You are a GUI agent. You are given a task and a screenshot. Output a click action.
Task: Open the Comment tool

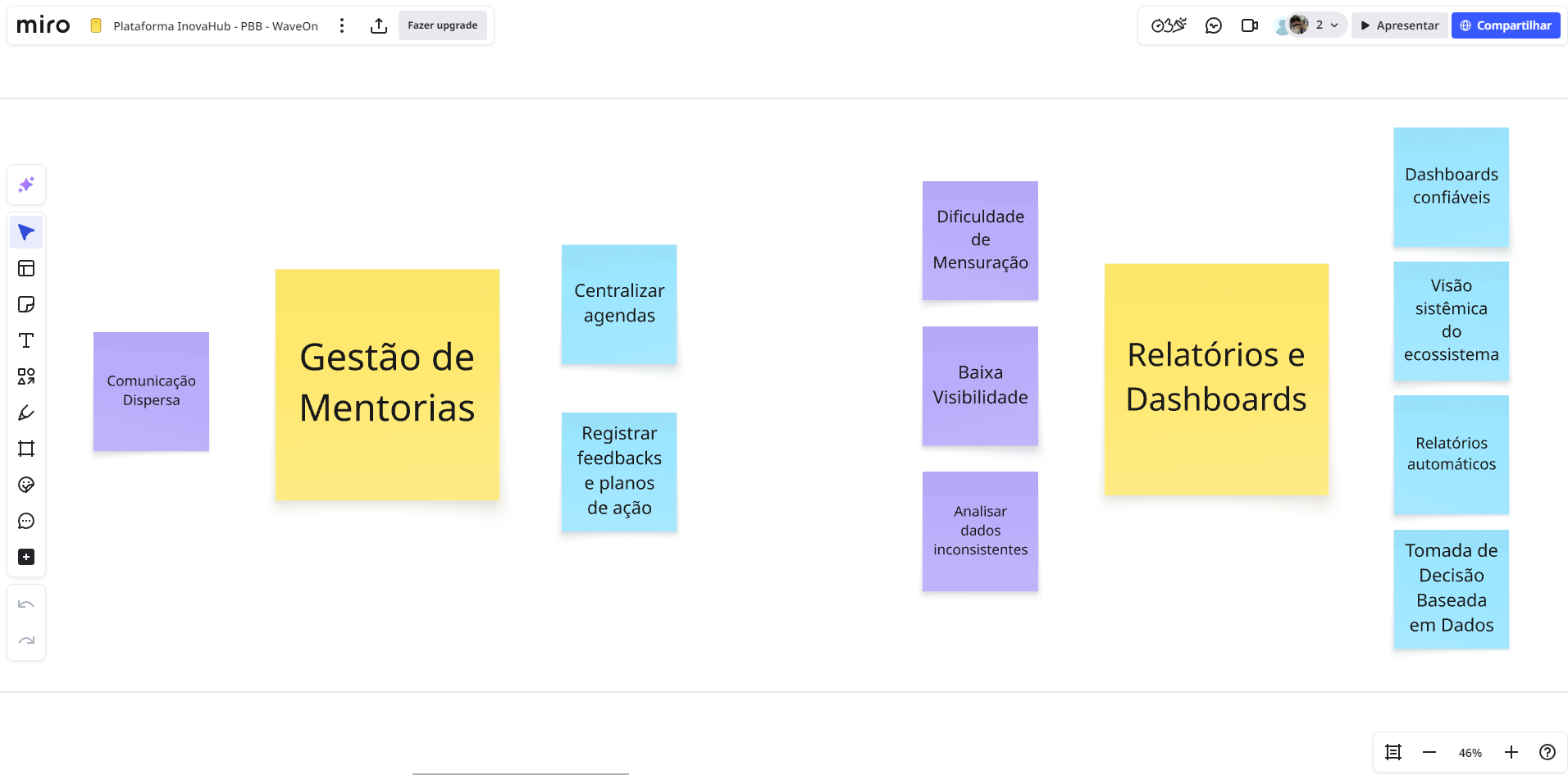(26, 521)
